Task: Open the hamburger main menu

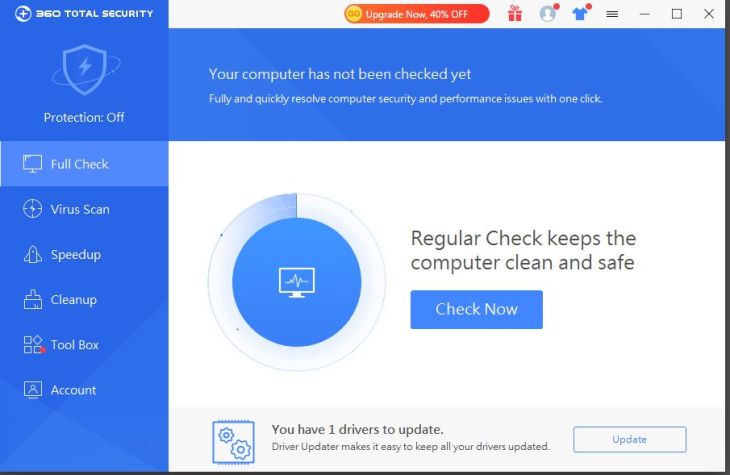Action: [612, 14]
